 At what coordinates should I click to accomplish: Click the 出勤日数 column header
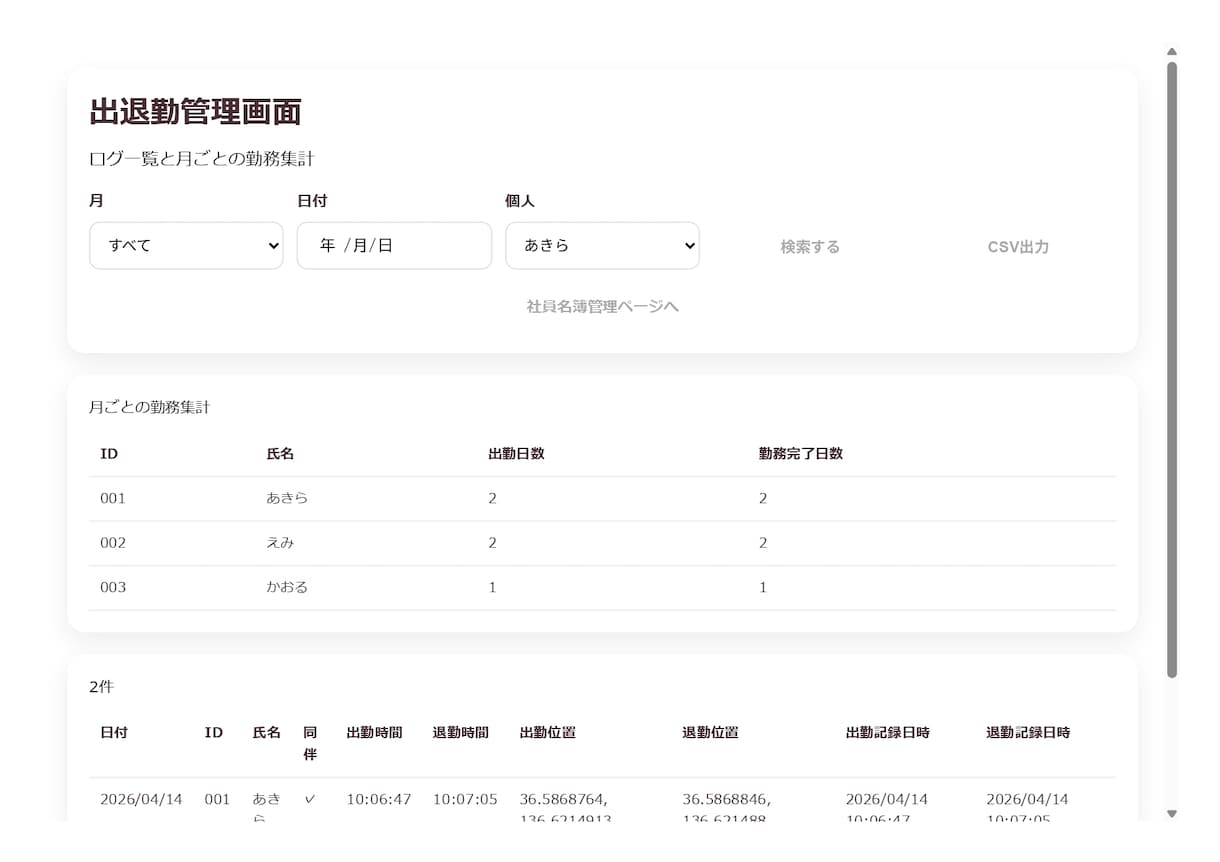click(516, 454)
